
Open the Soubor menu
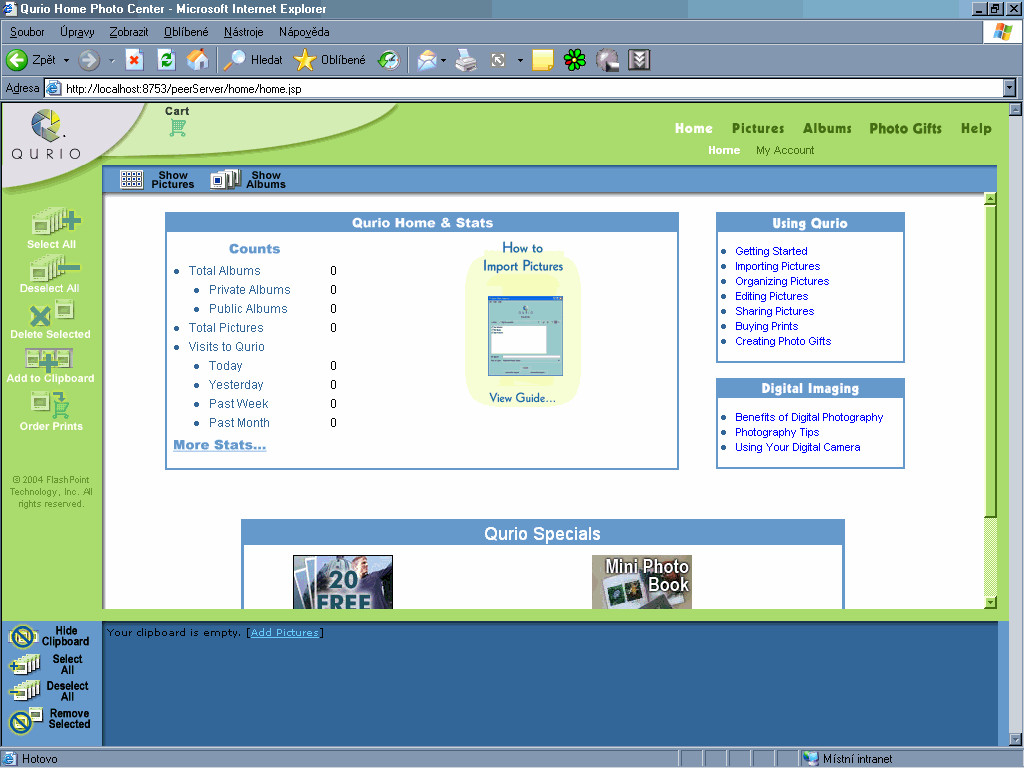[x=27, y=32]
